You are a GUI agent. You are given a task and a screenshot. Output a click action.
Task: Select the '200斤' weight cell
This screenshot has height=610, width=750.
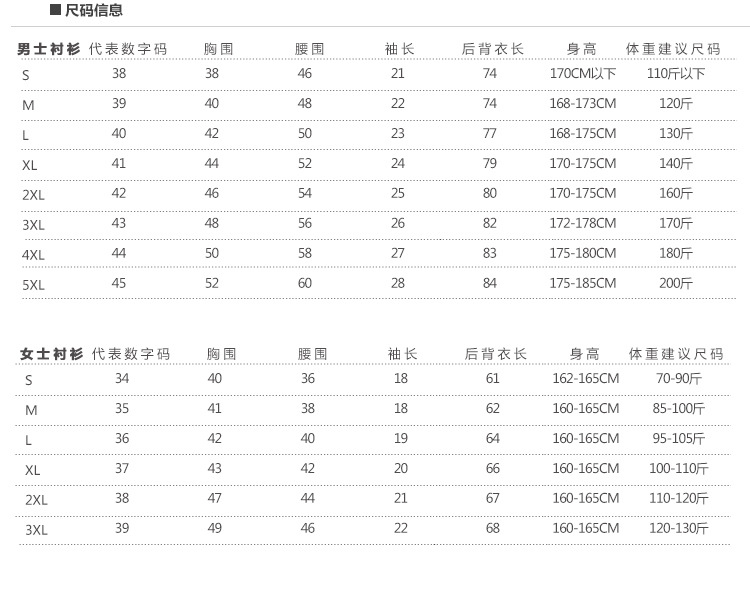click(x=676, y=283)
